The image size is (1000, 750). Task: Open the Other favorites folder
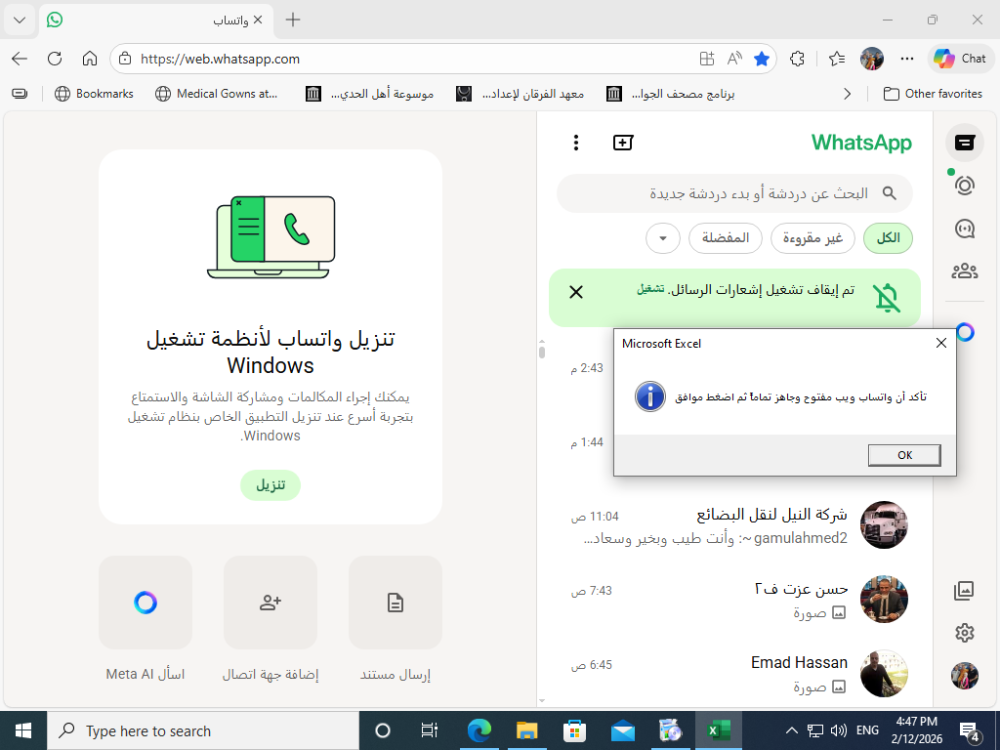click(932, 94)
